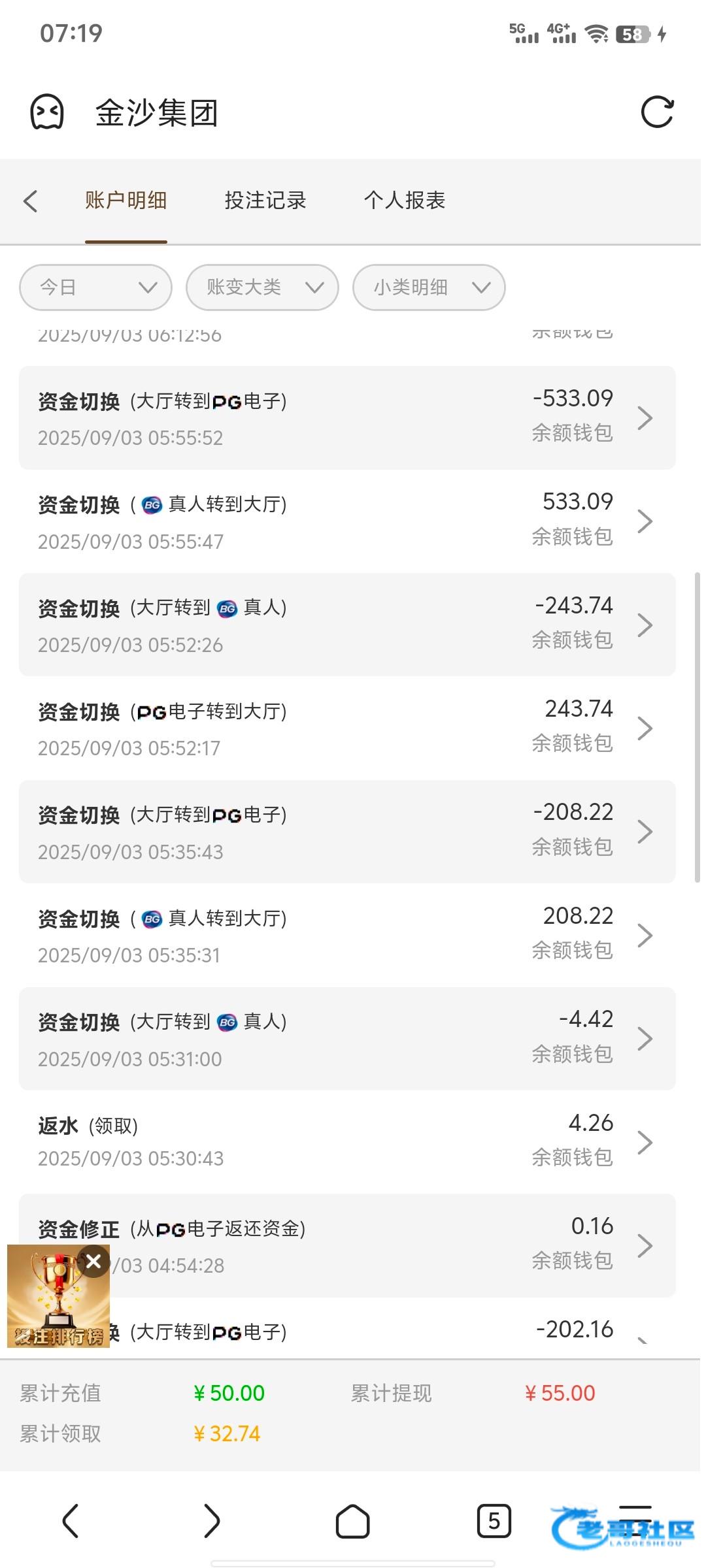Viewport: 706px width, 1568px height.
Task: Open the browser home icon
Action: 352,1521
